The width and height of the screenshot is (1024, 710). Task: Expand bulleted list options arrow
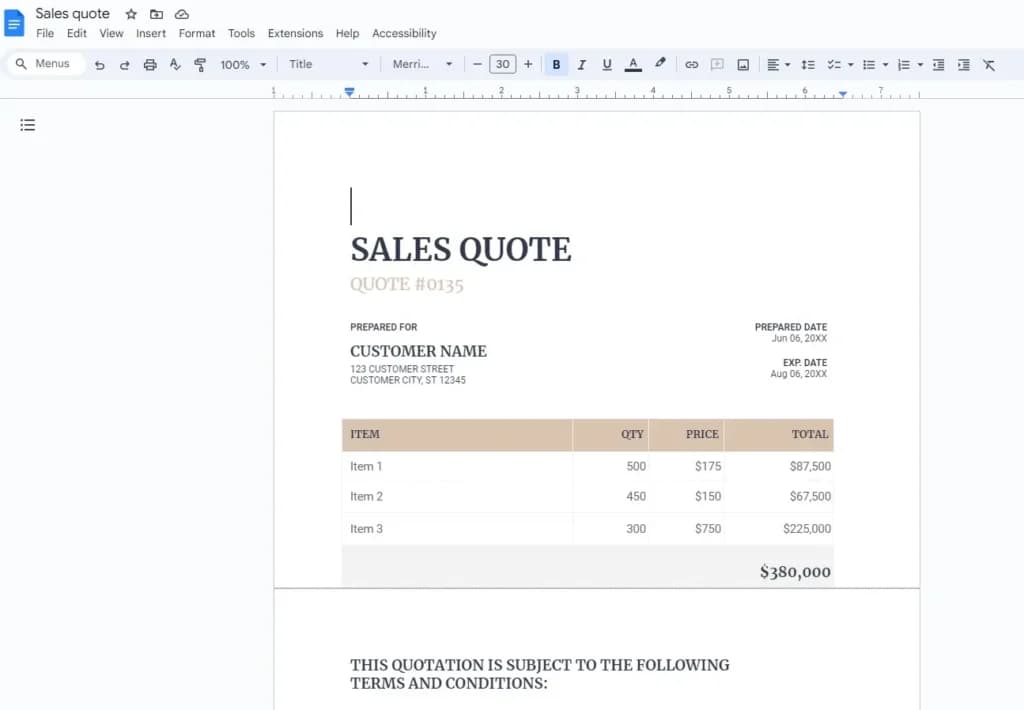[886, 65]
